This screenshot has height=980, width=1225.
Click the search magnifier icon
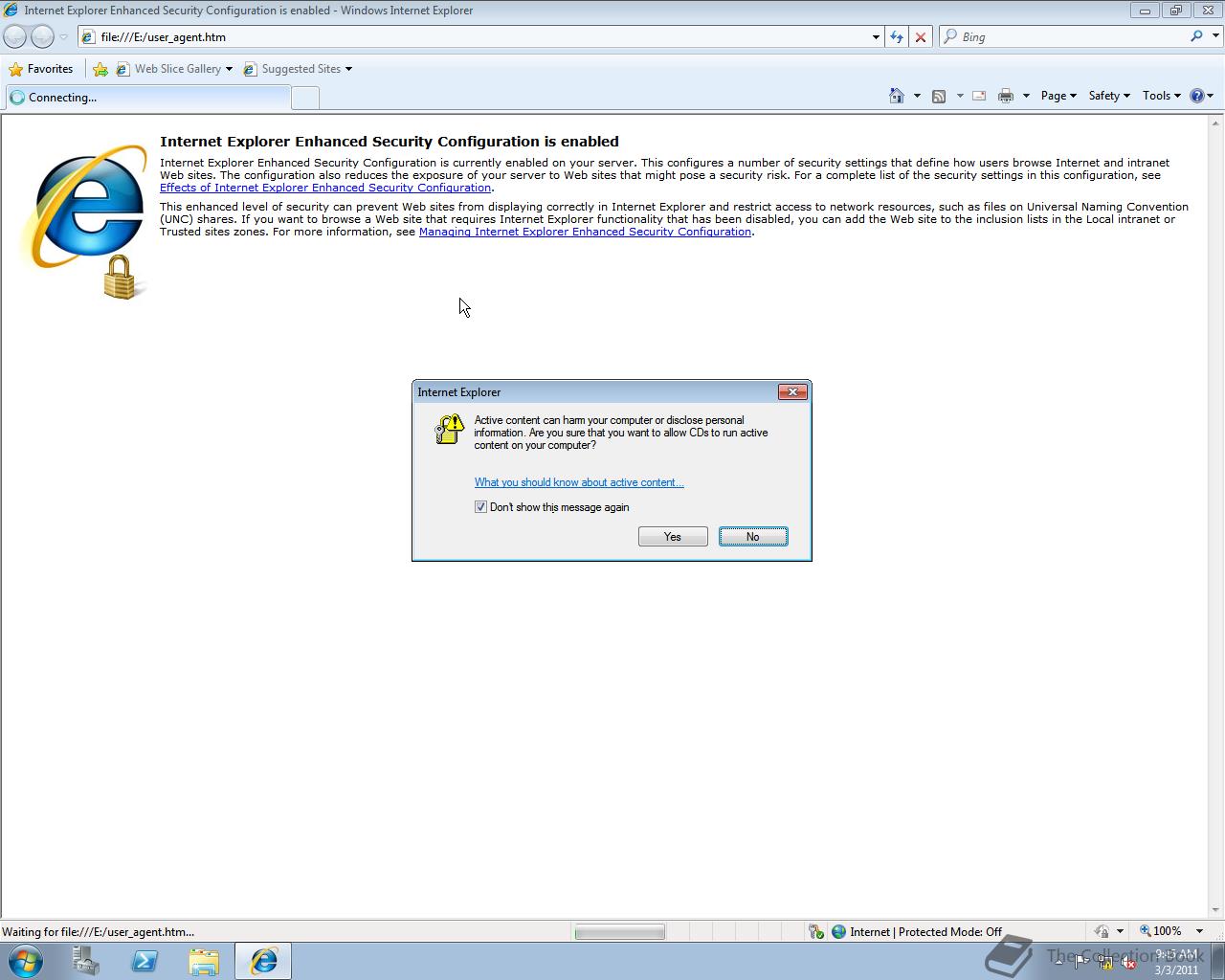click(x=1196, y=36)
